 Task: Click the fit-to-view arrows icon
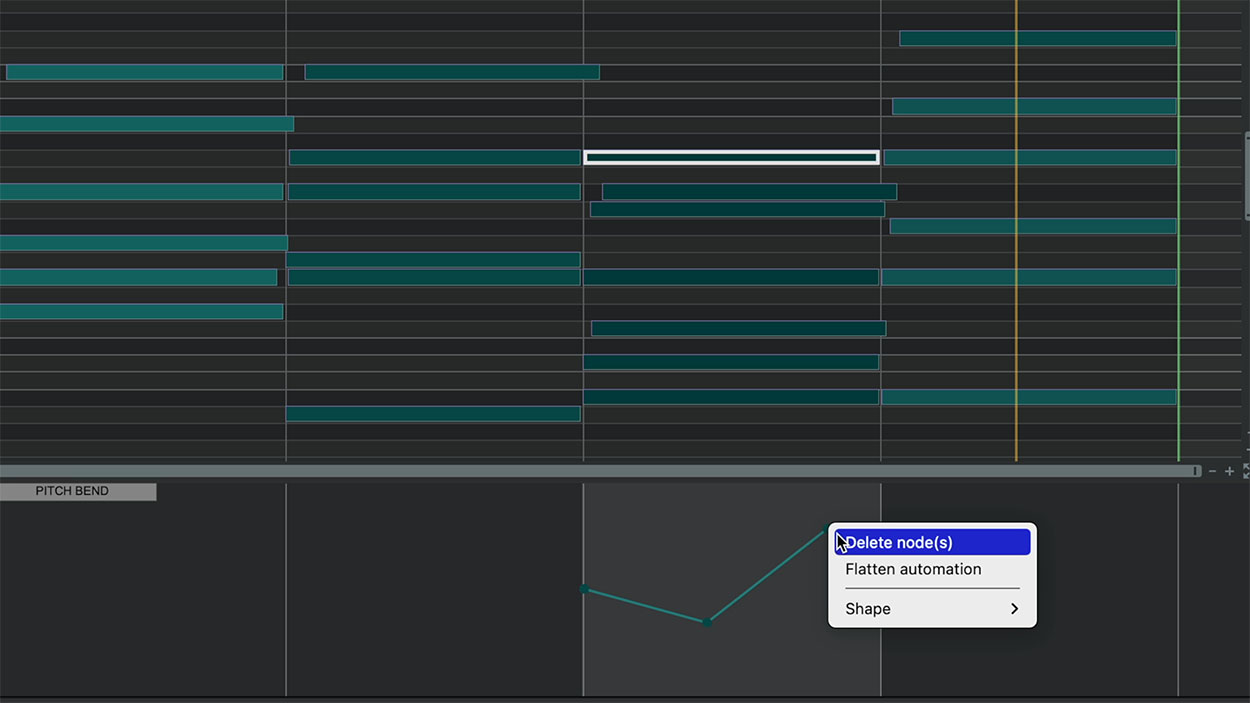[x=1246, y=471]
